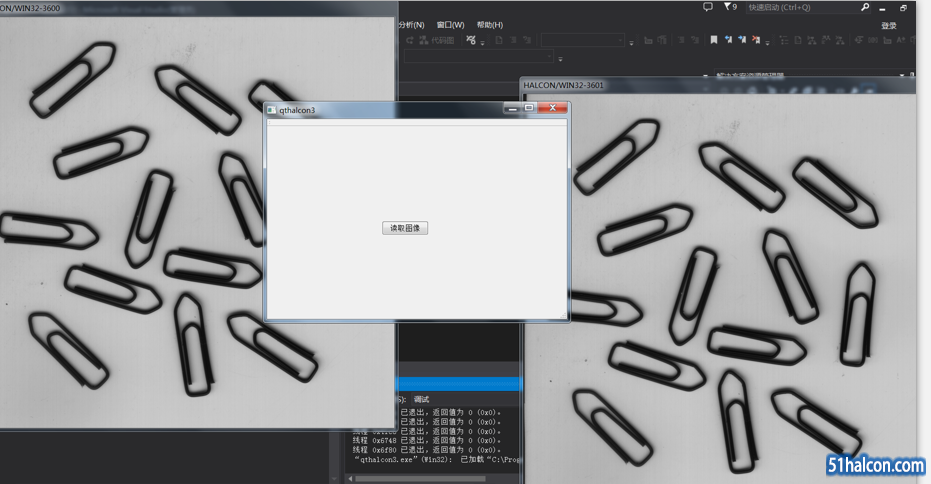Click the 读取图像 button
Image resolution: width=931 pixels, height=484 pixels.
point(405,228)
